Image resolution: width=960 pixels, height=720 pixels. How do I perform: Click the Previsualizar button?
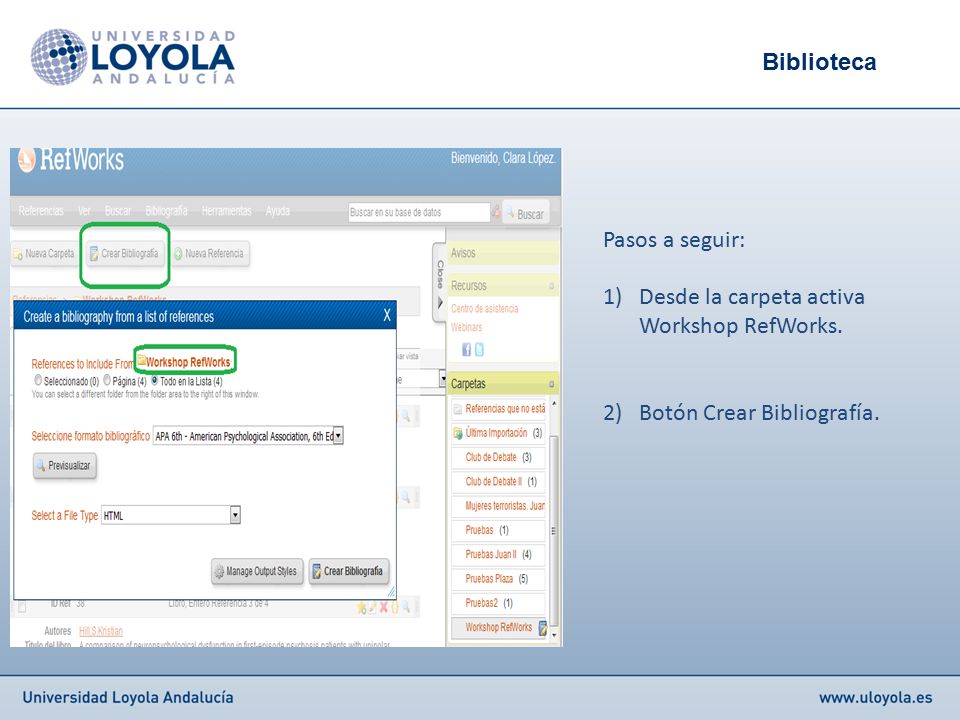pos(65,466)
